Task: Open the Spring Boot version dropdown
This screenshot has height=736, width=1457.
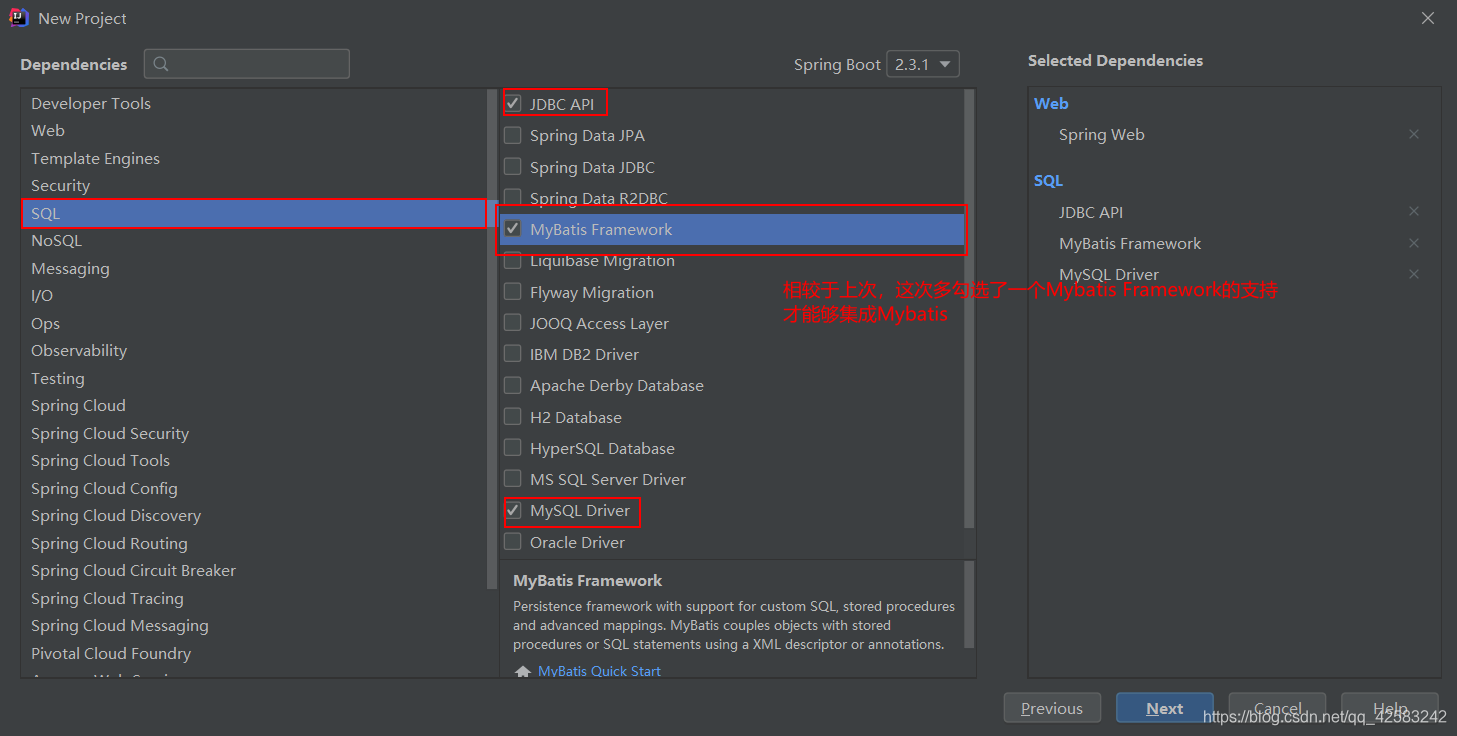Action: coord(923,64)
